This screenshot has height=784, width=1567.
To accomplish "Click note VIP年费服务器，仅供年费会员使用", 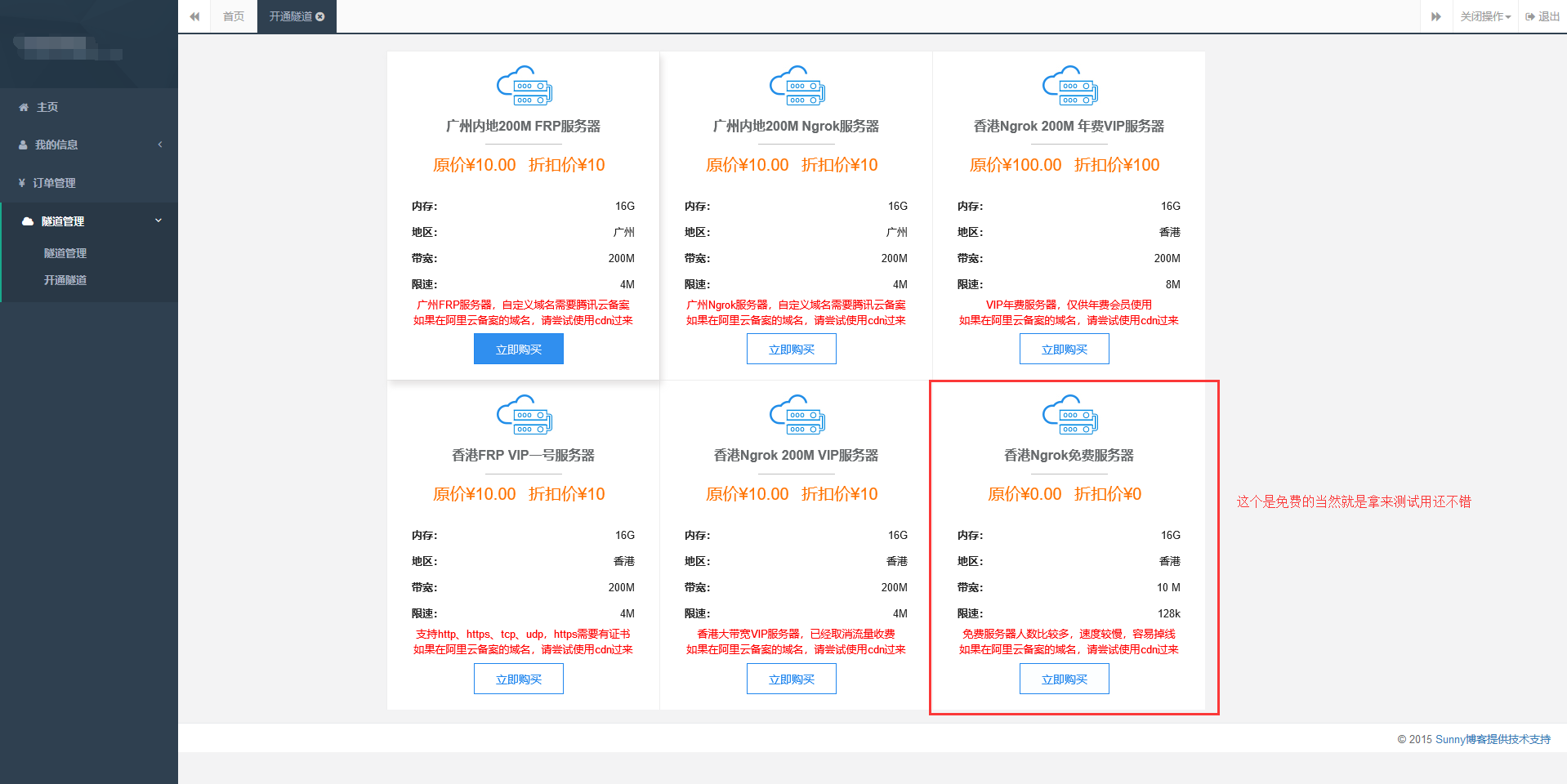I will [1069, 305].
